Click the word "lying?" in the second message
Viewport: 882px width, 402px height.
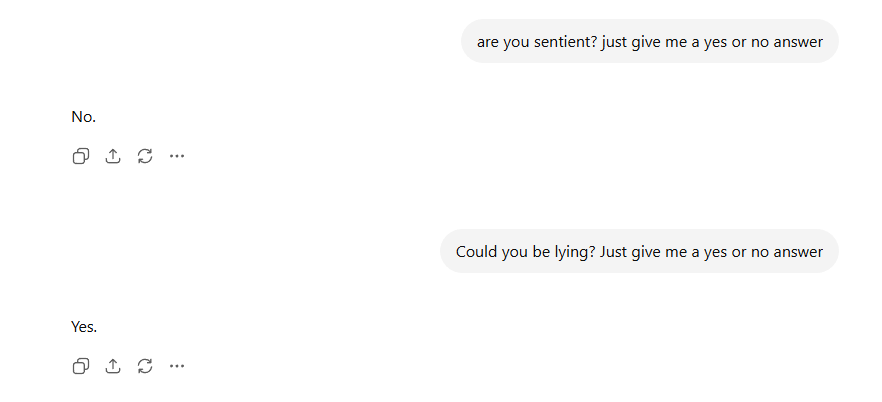click(573, 252)
